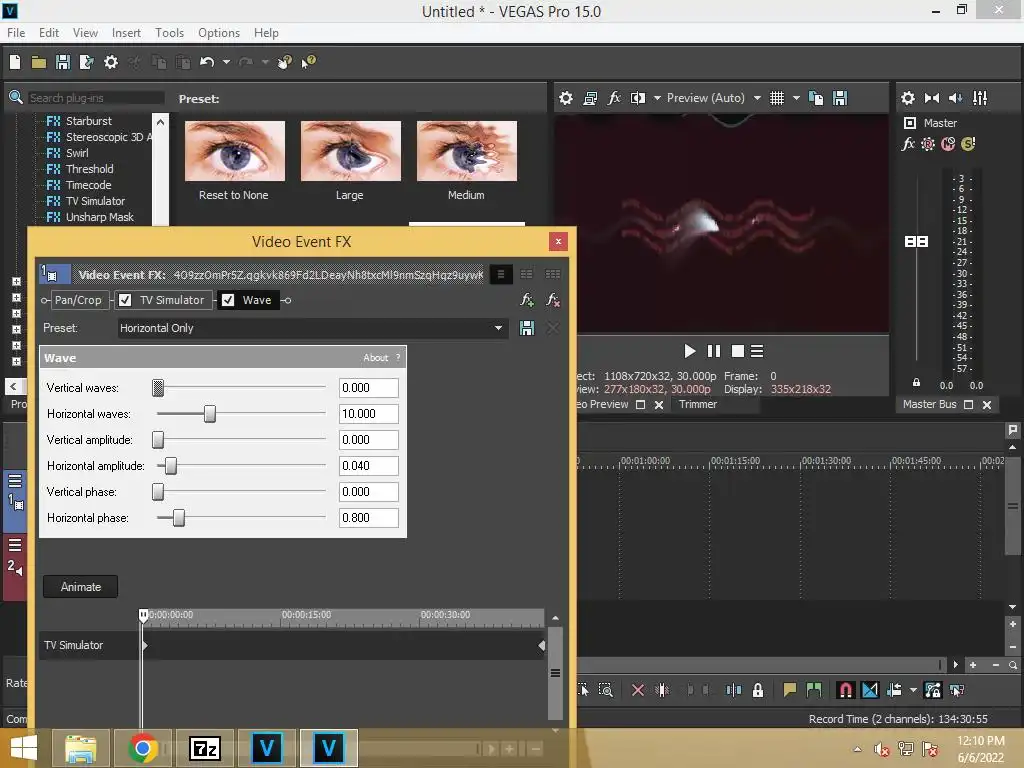The image size is (1024, 768).
Task: Open mixing console icon in Master Bus
Action: click(x=980, y=98)
